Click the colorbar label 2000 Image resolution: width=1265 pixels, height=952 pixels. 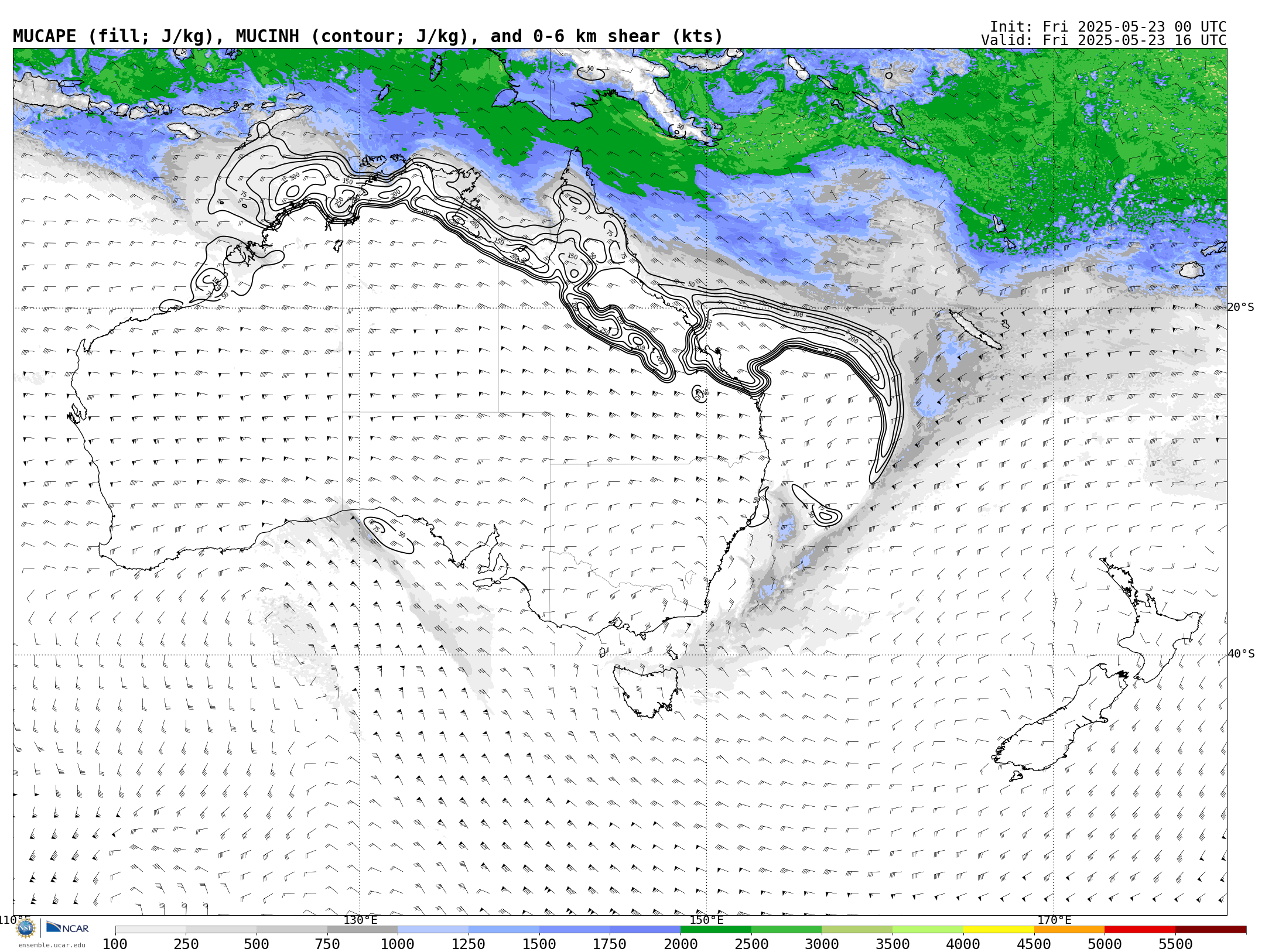click(x=681, y=944)
